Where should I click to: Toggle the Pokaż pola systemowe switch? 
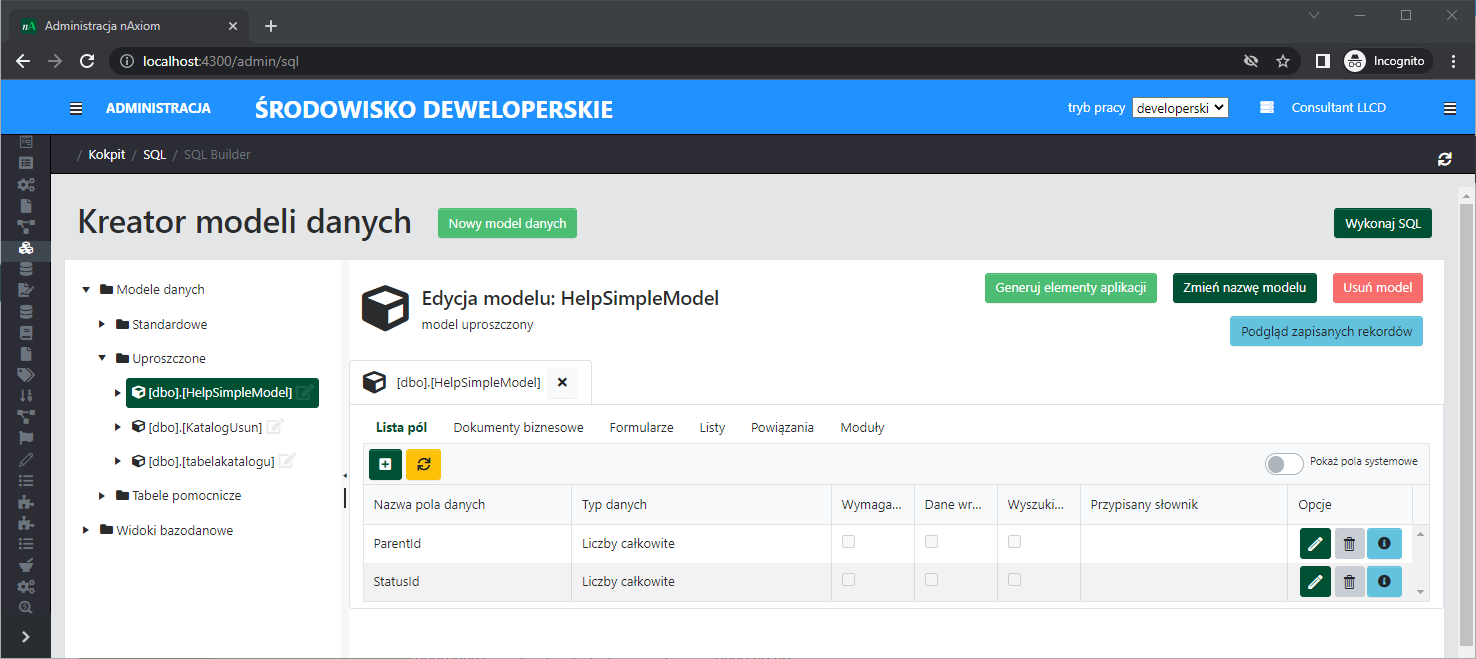click(1284, 463)
